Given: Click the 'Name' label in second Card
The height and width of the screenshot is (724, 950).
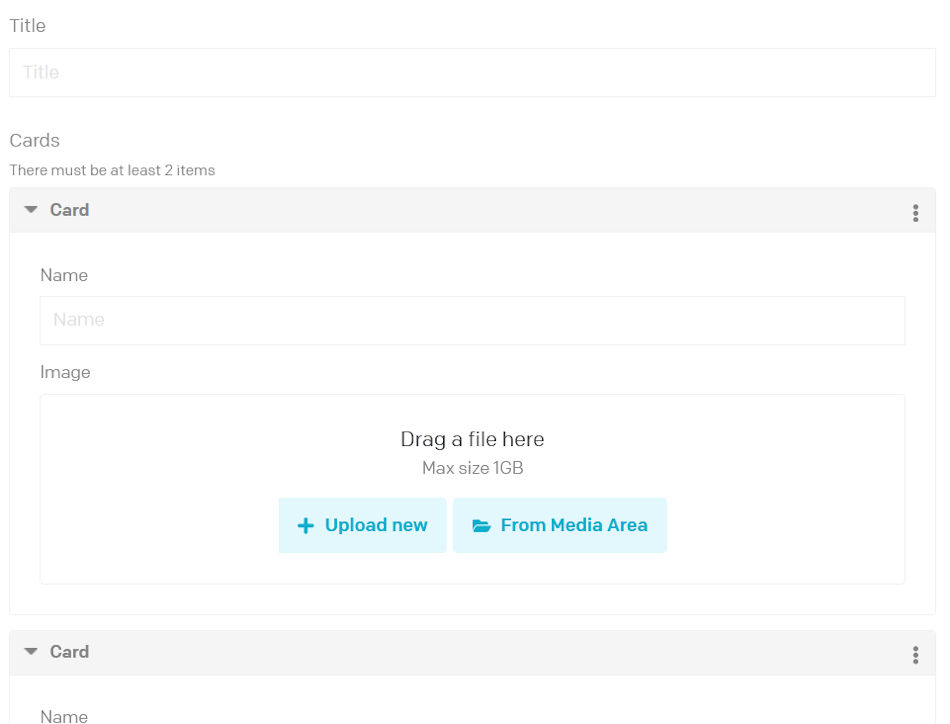Looking at the screenshot, I should [x=64, y=716].
